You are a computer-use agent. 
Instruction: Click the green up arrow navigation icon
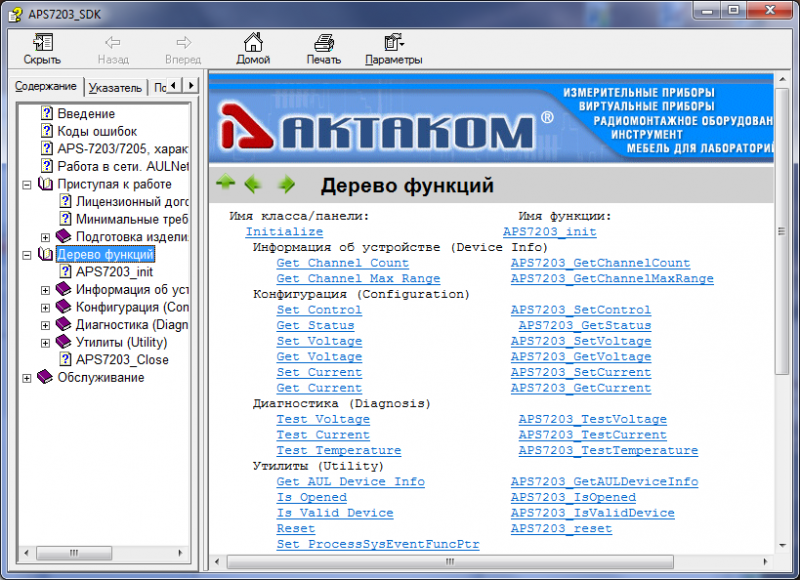click(226, 182)
